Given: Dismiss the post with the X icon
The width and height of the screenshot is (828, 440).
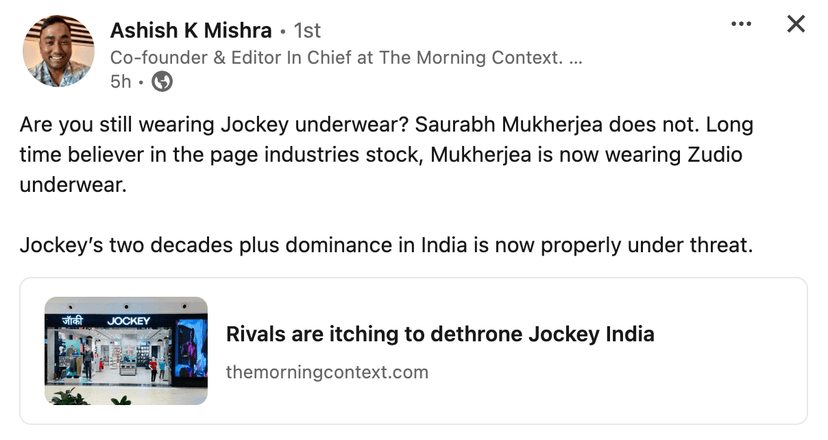Looking at the screenshot, I should click(796, 24).
